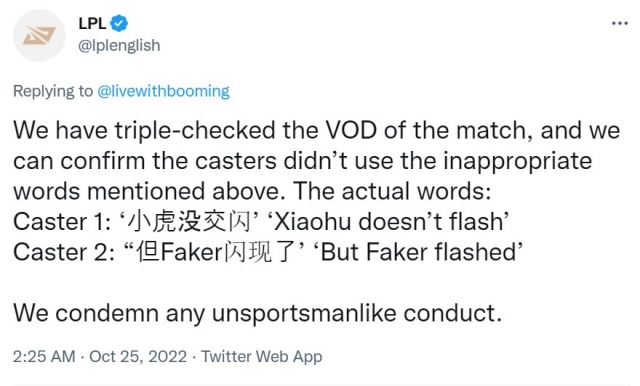The height and width of the screenshot is (386, 640).
Task: Click the Twitter Web App source label
Action: 262,356
